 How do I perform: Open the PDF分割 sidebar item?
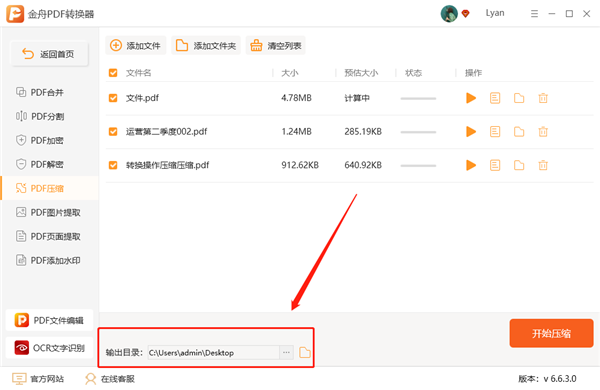pyautogui.click(x=50, y=116)
